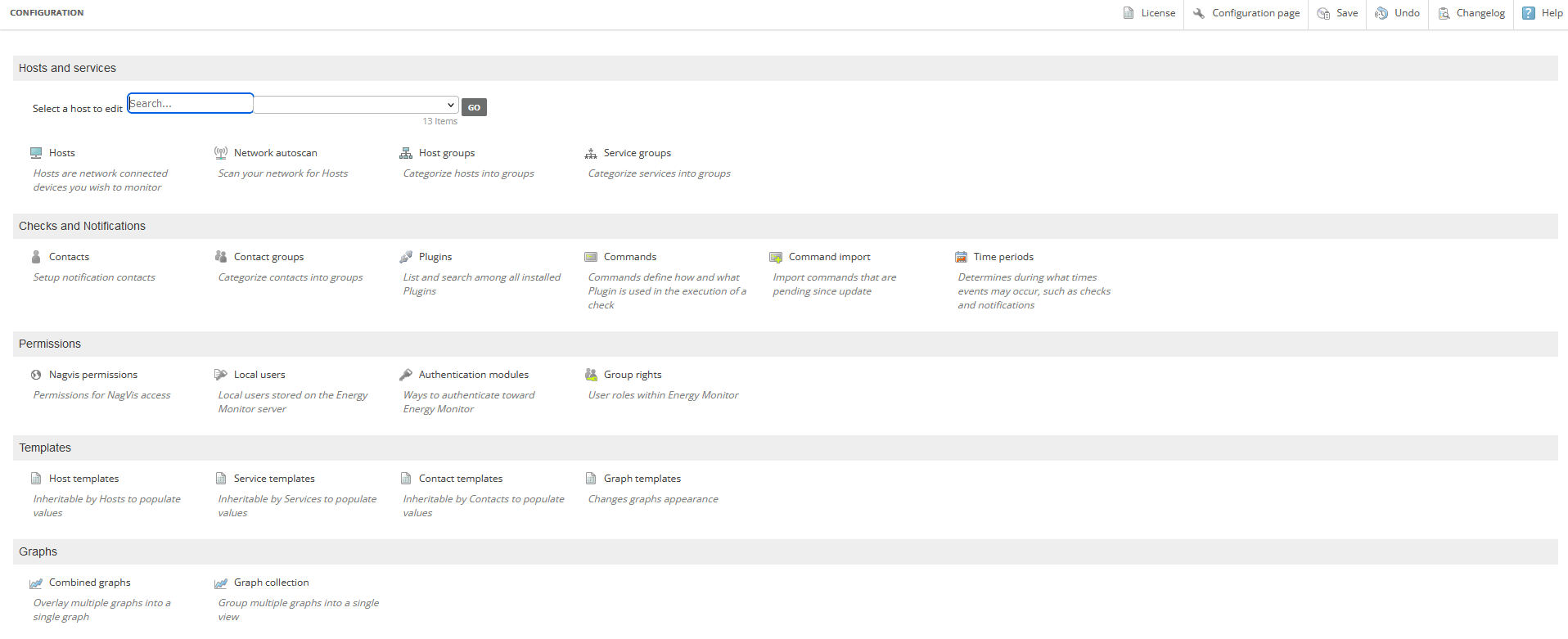Image resolution: width=1568 pixels, height=639 pixels.
Task: Click the Group rights icon
Action: [591, 375]
